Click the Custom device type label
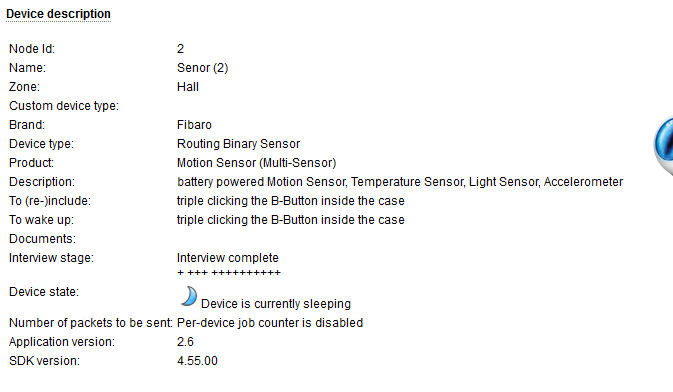The width and height of the screenshot is (673, 392). click(64, 106)
